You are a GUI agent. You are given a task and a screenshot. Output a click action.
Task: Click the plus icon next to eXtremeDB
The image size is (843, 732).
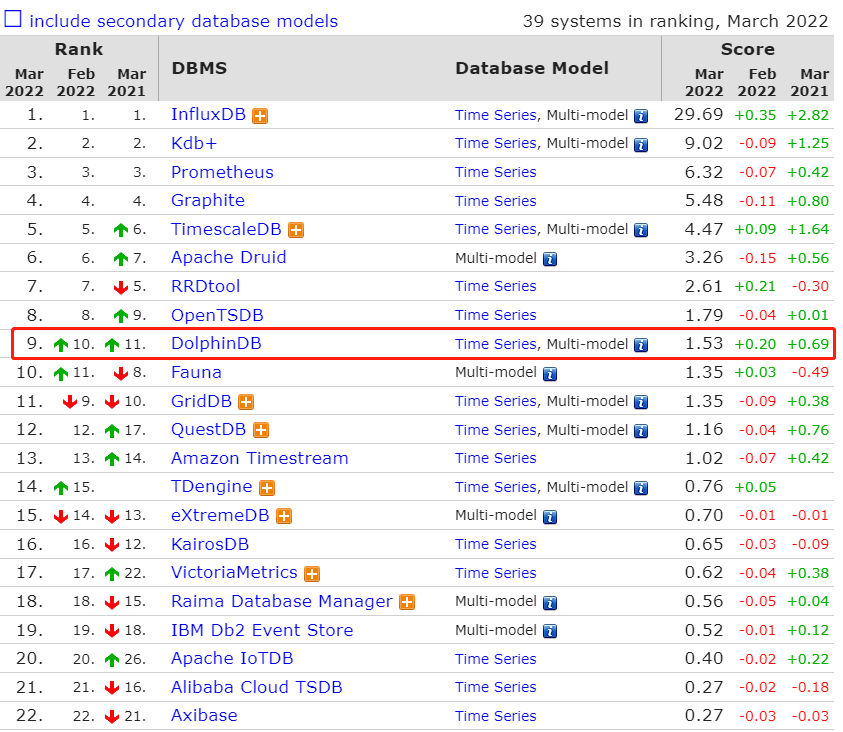tap(284, 516)
